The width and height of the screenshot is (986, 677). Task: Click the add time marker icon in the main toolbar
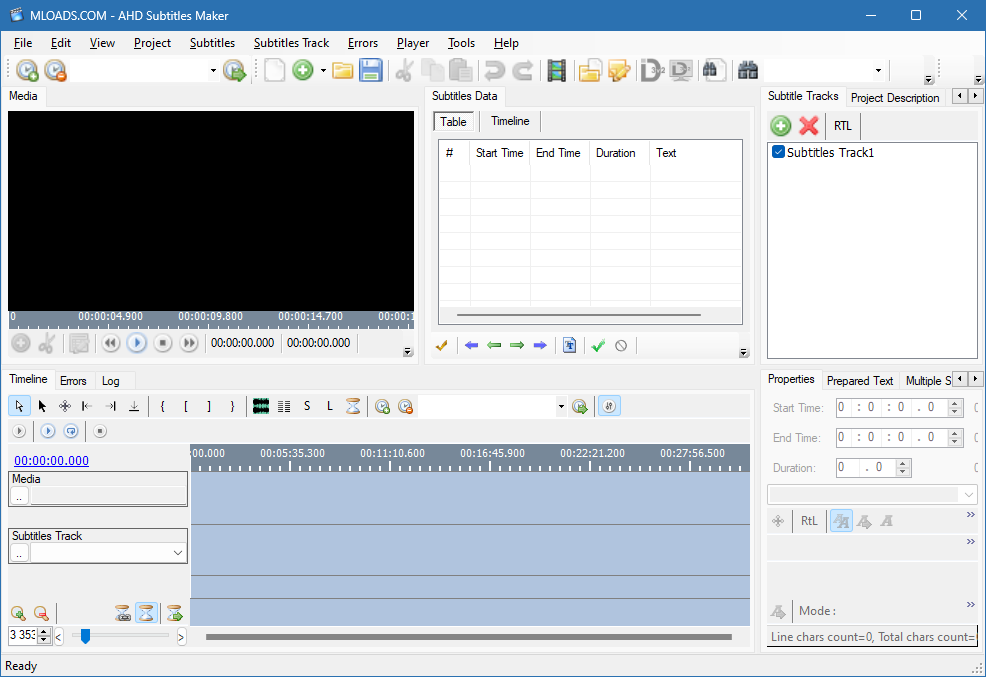pyautogui.click(x=27, y=70)
